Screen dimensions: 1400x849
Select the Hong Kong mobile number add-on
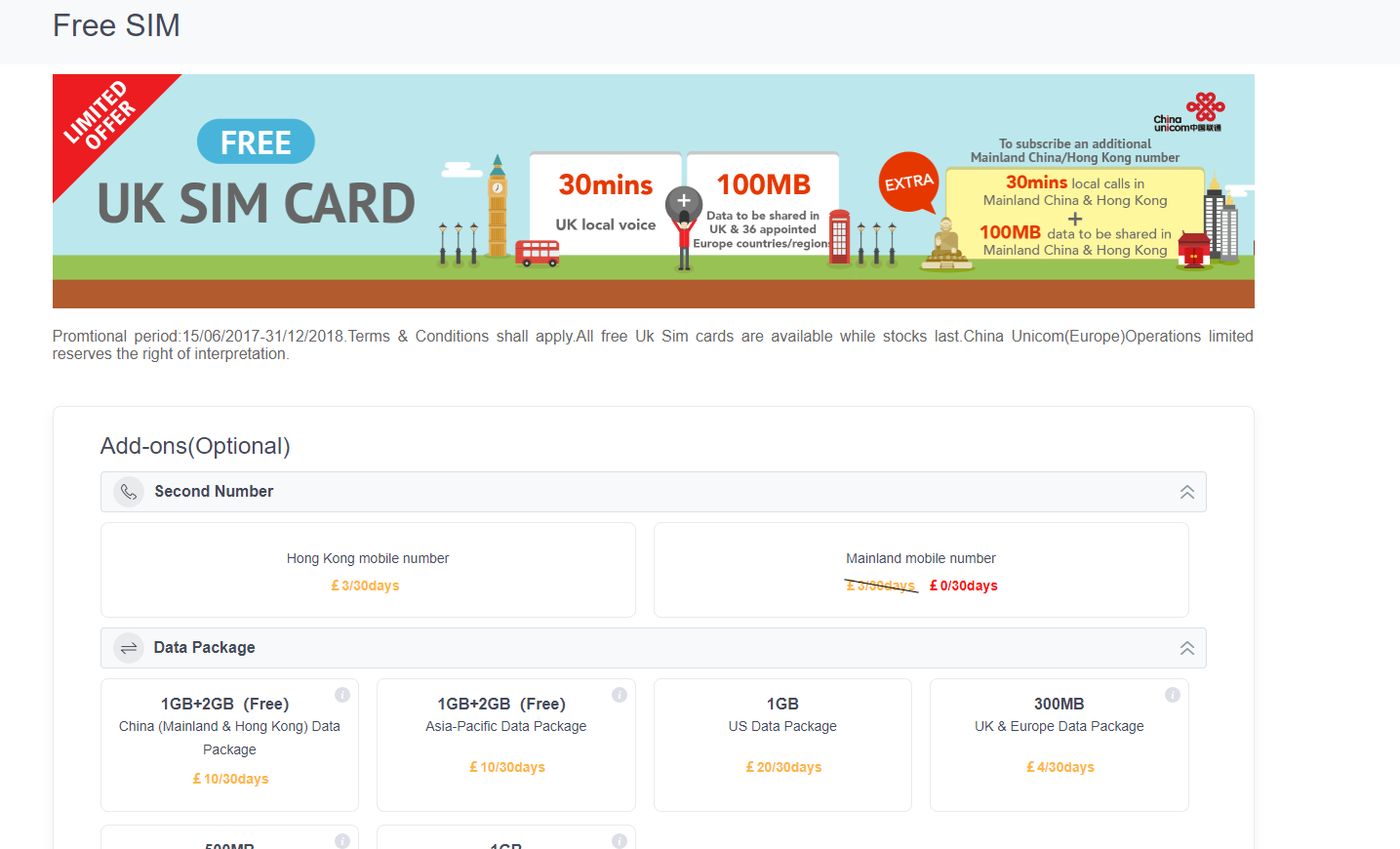click(x=368, y=570)
